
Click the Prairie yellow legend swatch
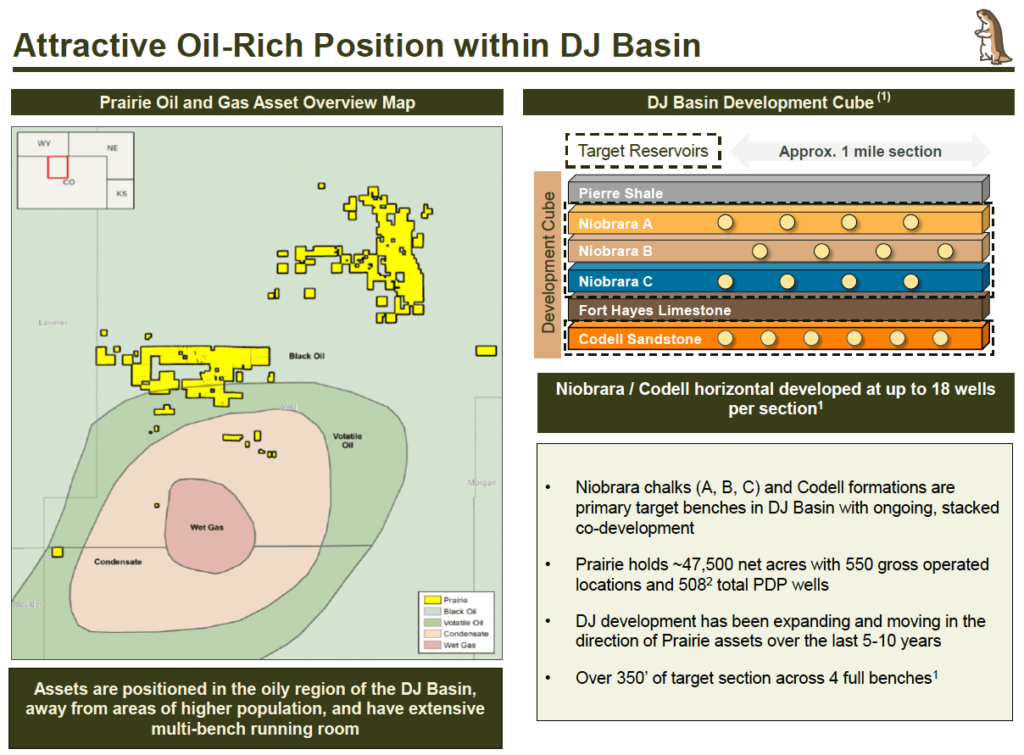pyautogui.click(x=432, y=600)
